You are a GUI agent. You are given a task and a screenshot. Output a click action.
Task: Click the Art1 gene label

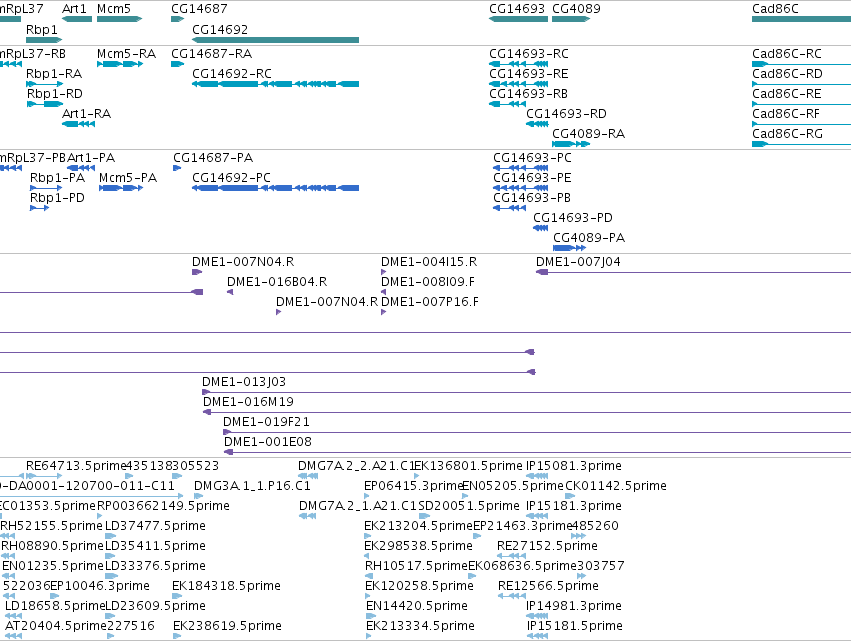(x=74, y=9)
